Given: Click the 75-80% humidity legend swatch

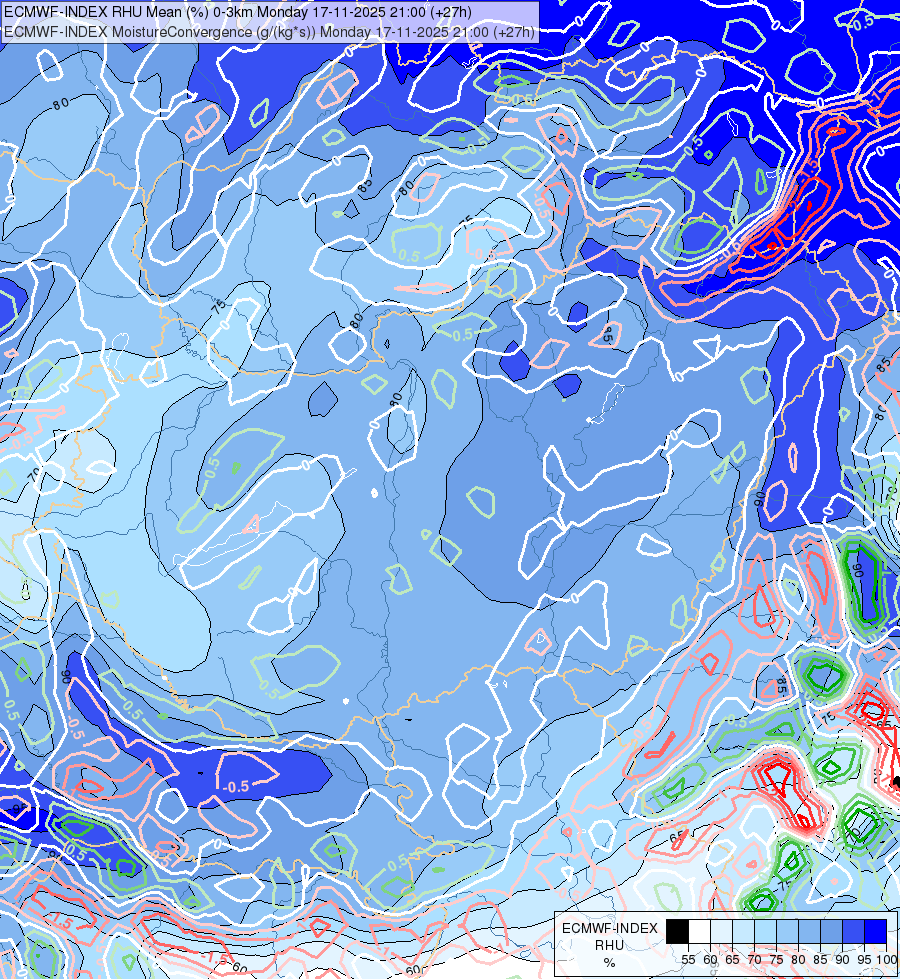Looking at the screenshot, I should pyautogui.click(x=788, y=931).
